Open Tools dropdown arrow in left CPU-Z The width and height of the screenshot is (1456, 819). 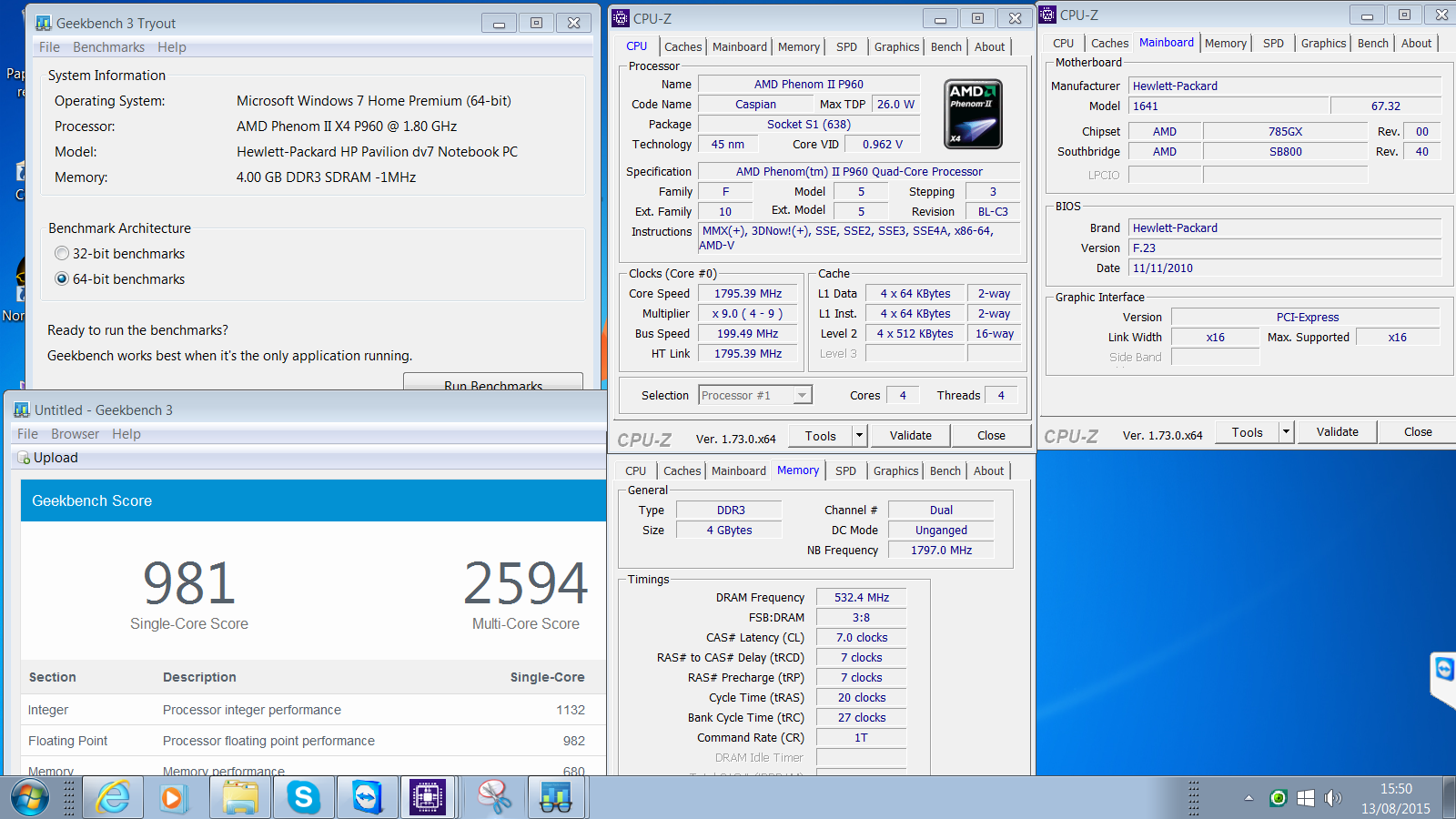tap(858, 435)
